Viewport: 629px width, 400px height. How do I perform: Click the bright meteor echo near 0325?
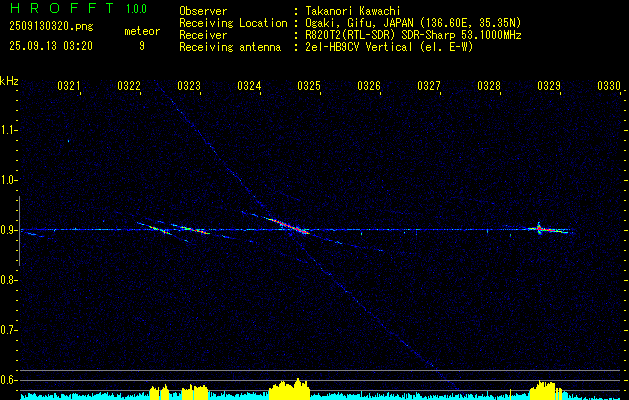click(x=287, y=225)
